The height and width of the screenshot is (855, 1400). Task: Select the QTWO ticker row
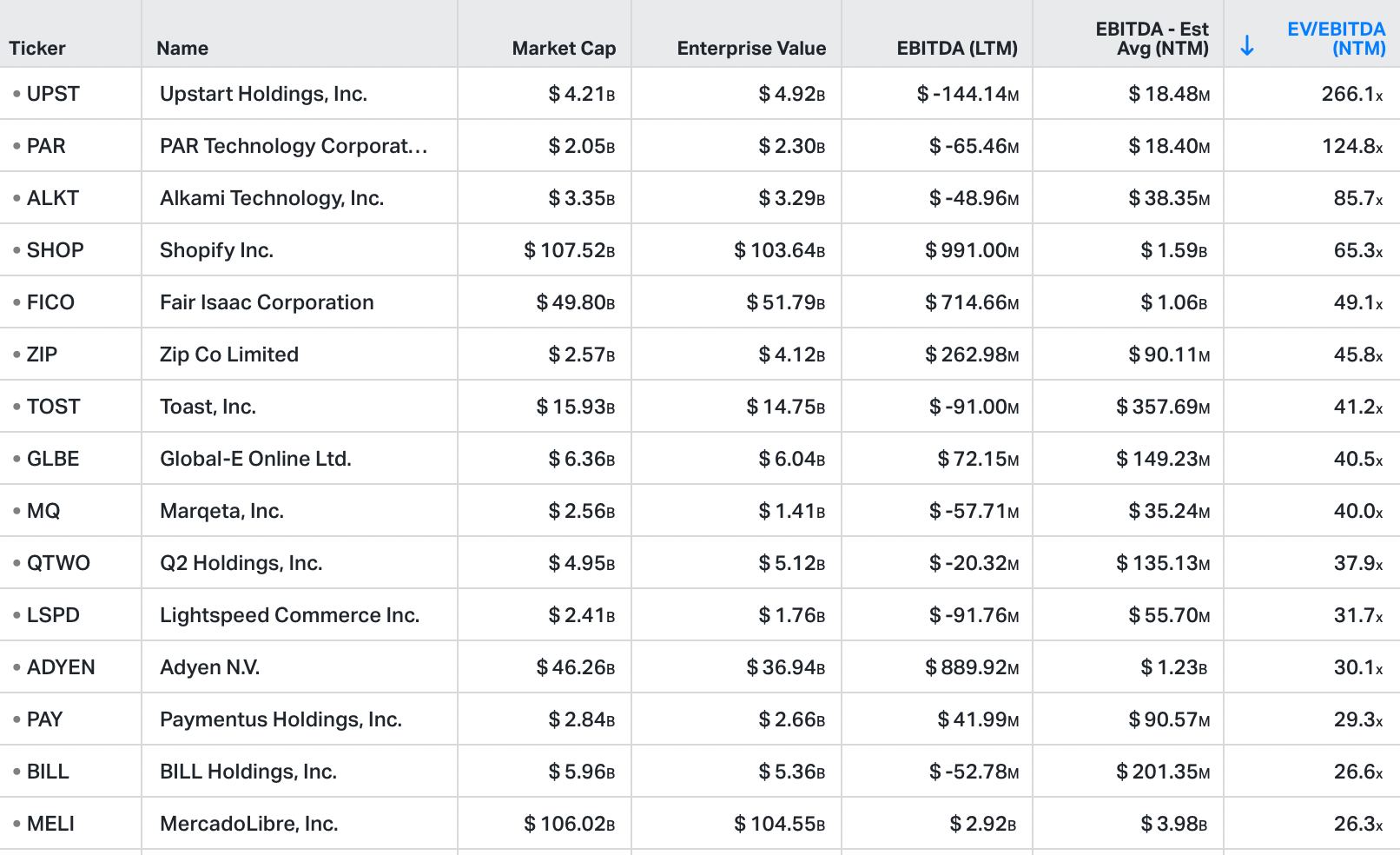(x=700, y=563)
